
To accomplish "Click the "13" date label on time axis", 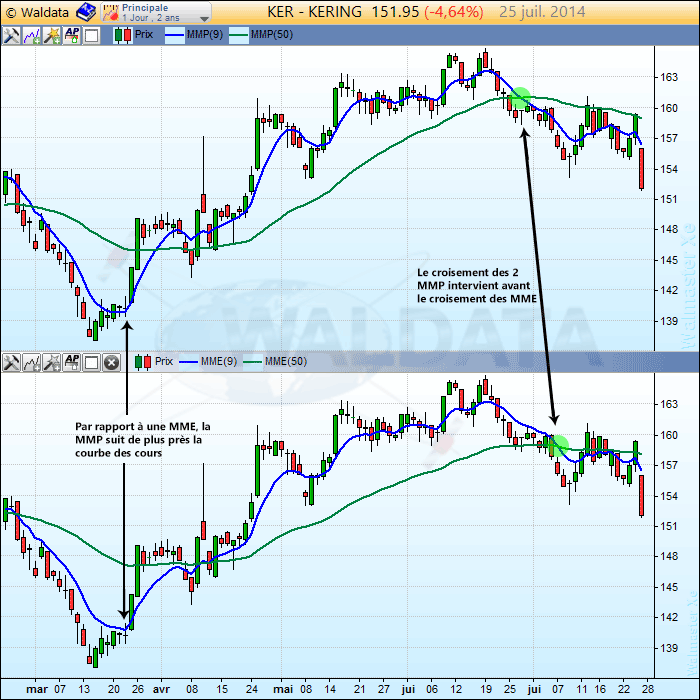I will coord(84,689).
